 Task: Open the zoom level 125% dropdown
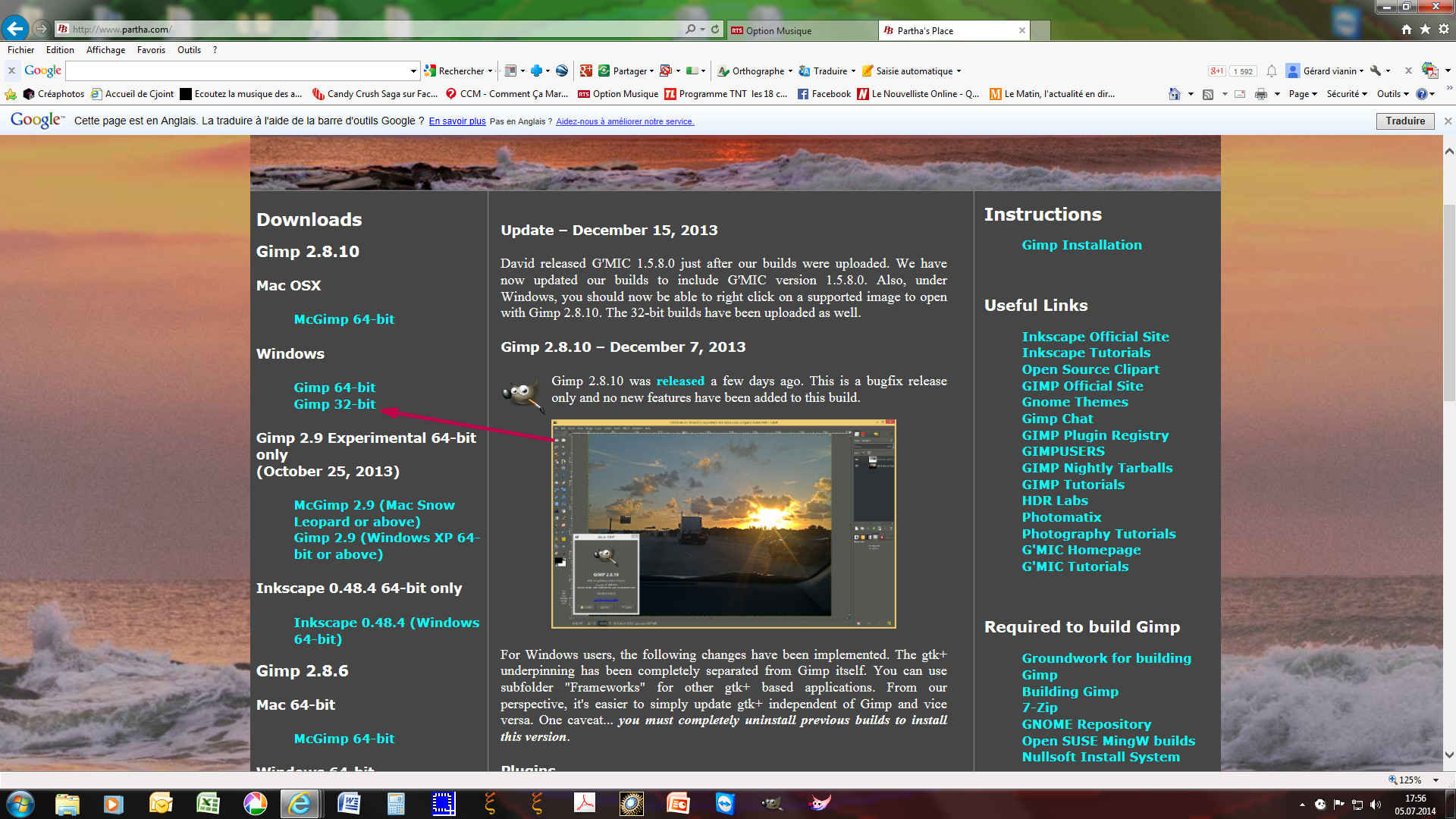pyautogui.click(x=1436, y=780)
